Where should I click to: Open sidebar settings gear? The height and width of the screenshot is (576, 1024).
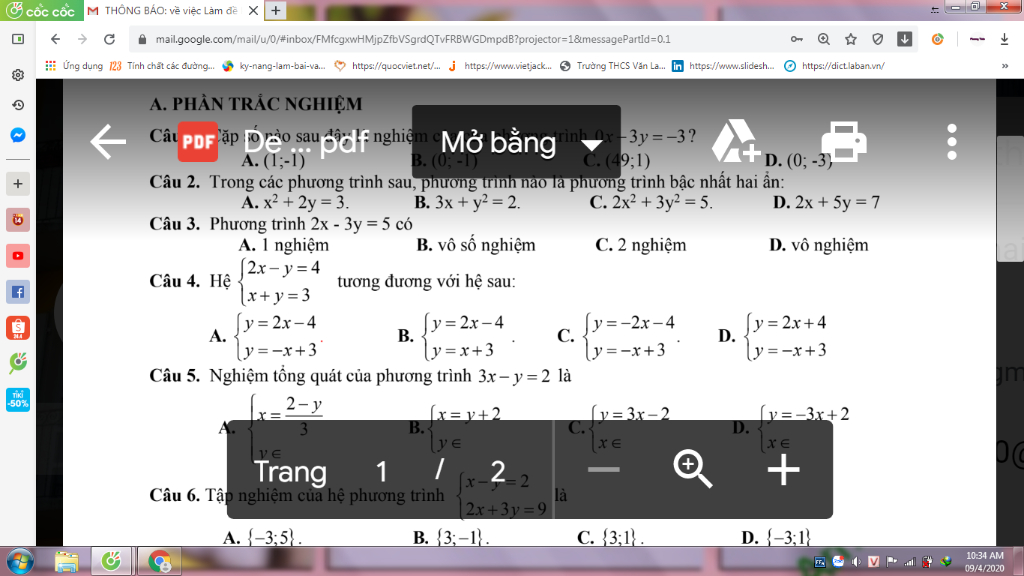(x=18, y=74)
